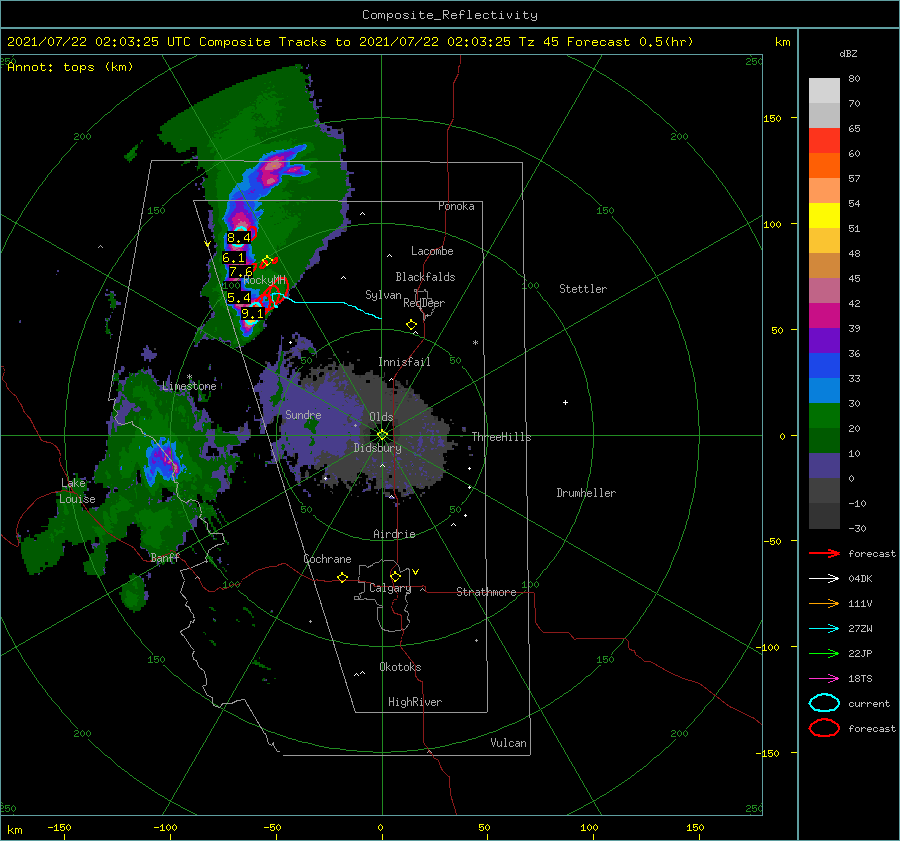900x841 pixels.
Task: Click the storm top label 5.4
Action: tap(239, 298)
